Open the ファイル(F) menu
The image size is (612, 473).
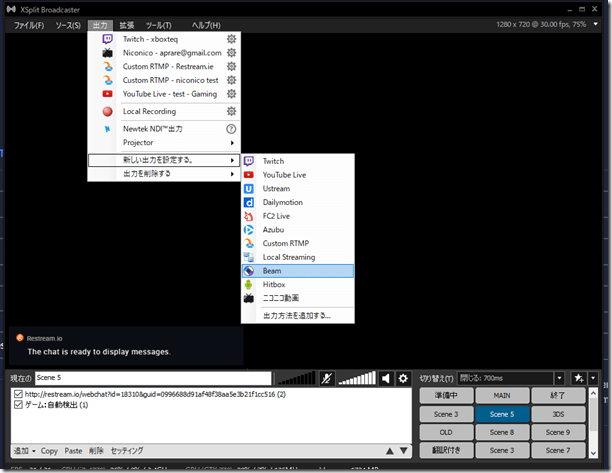point(29,25)
